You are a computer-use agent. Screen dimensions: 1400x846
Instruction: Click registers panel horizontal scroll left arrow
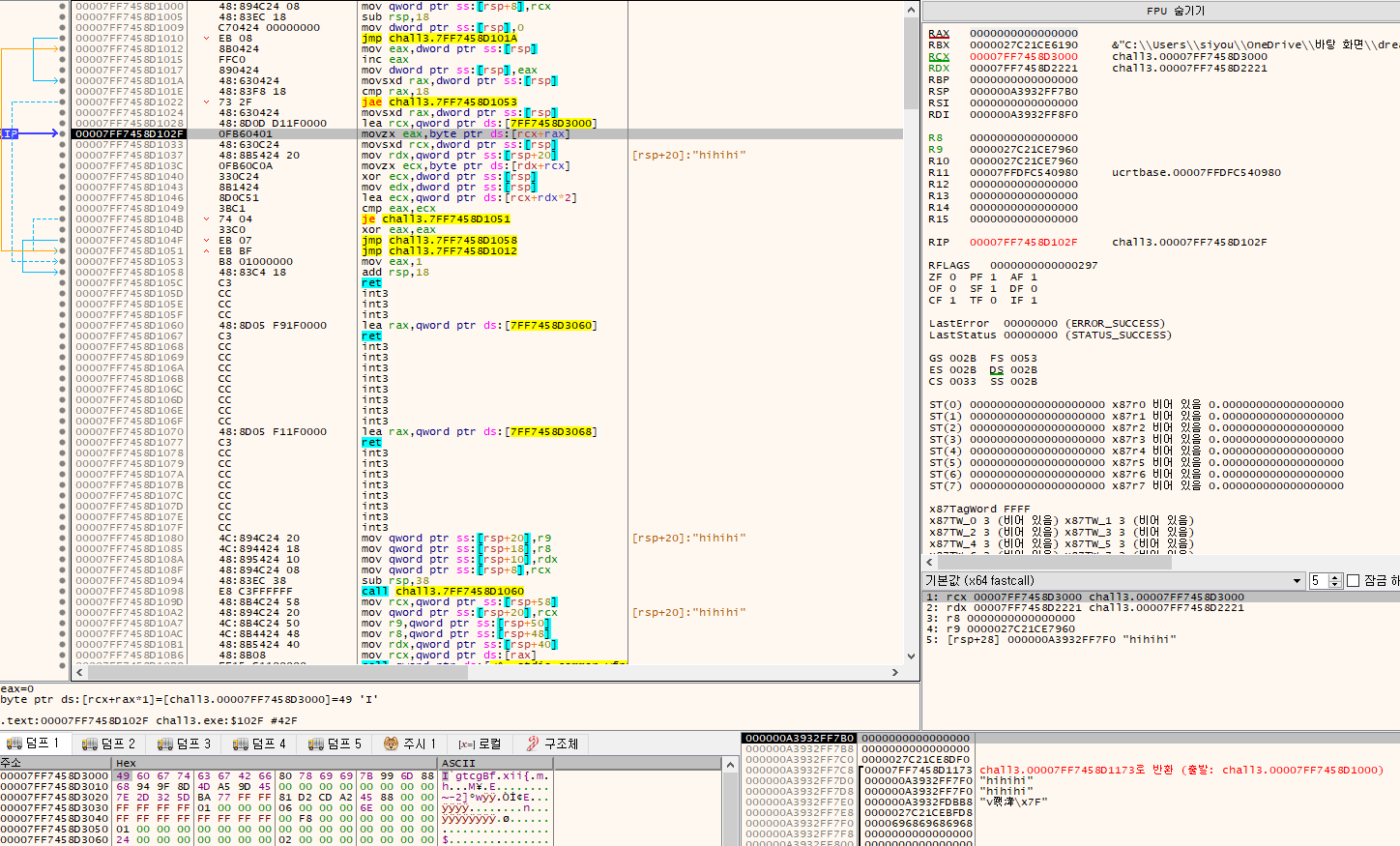click(x=930, y=562)
